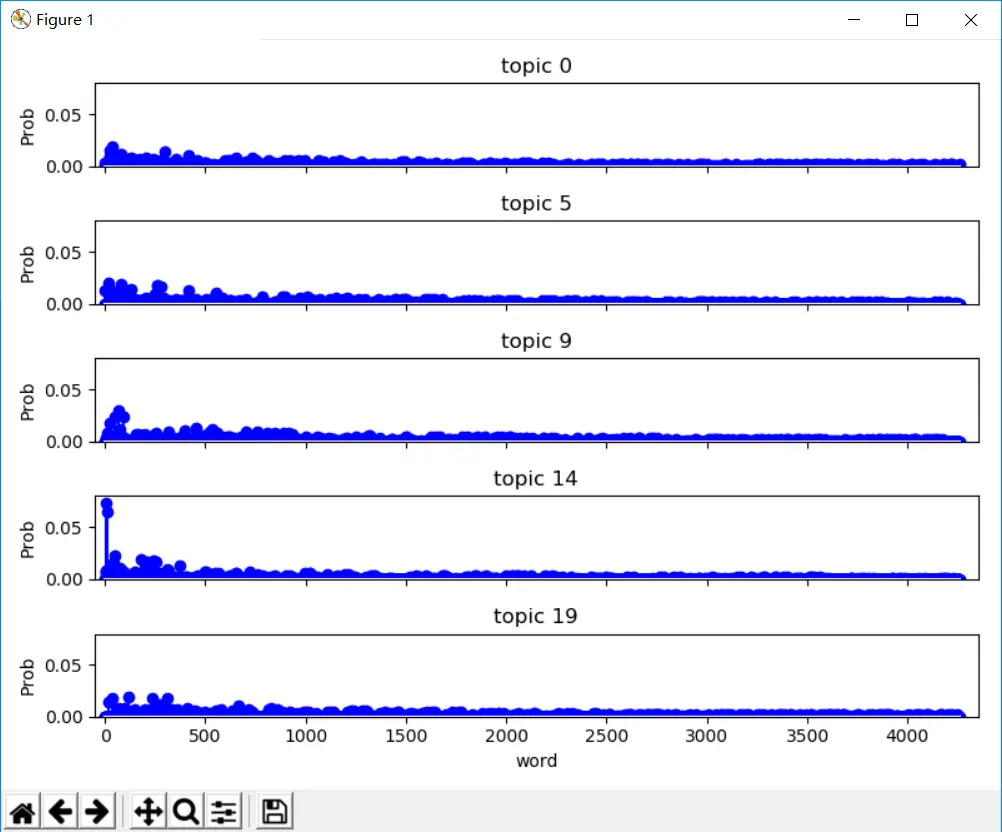Go forward to the next view

pyautogui.click(x=97, y=812)
